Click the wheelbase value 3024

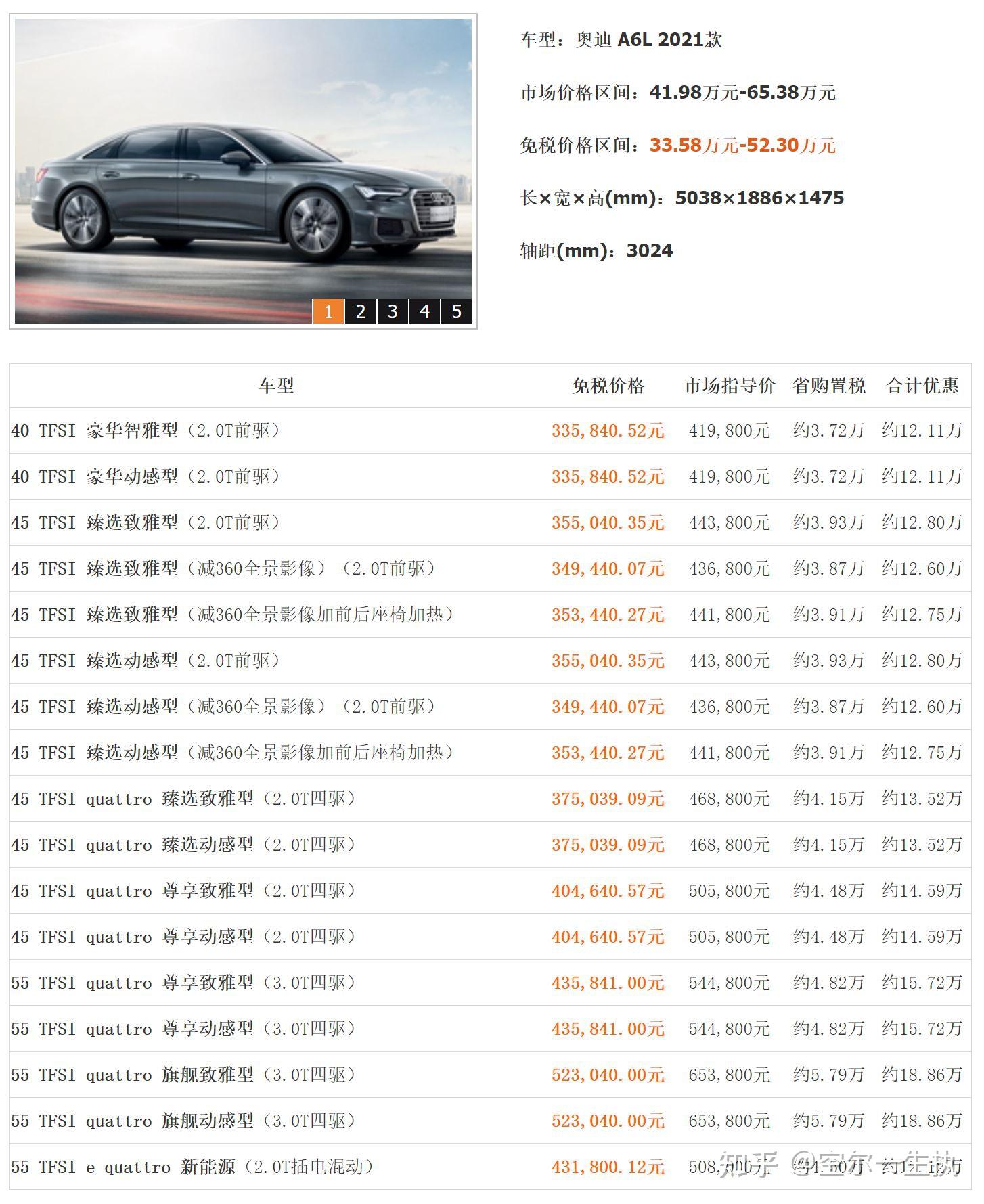[x=650, y=251]
